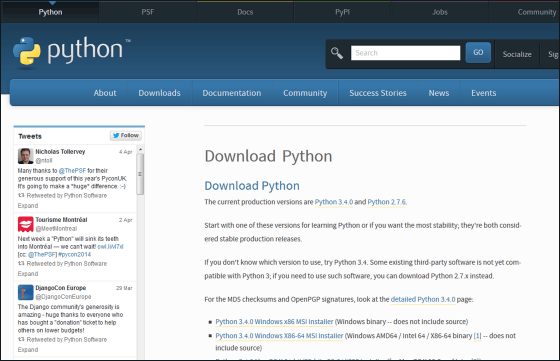Expand the DjangoCon Europe tweet
The height and width of the screenshot is (361, 560).
[28, 350]
